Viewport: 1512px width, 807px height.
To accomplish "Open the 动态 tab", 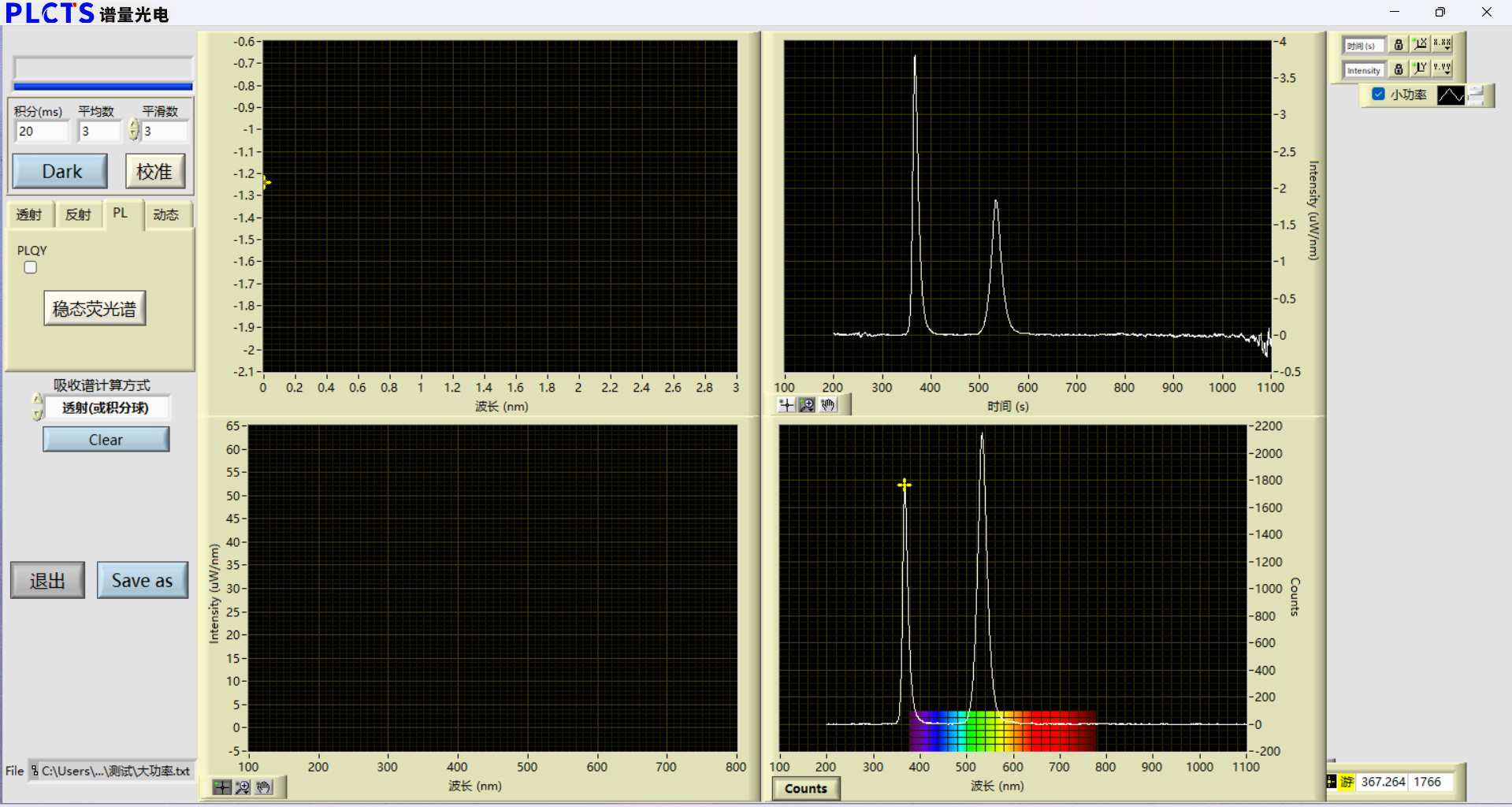I will [166, 214].
